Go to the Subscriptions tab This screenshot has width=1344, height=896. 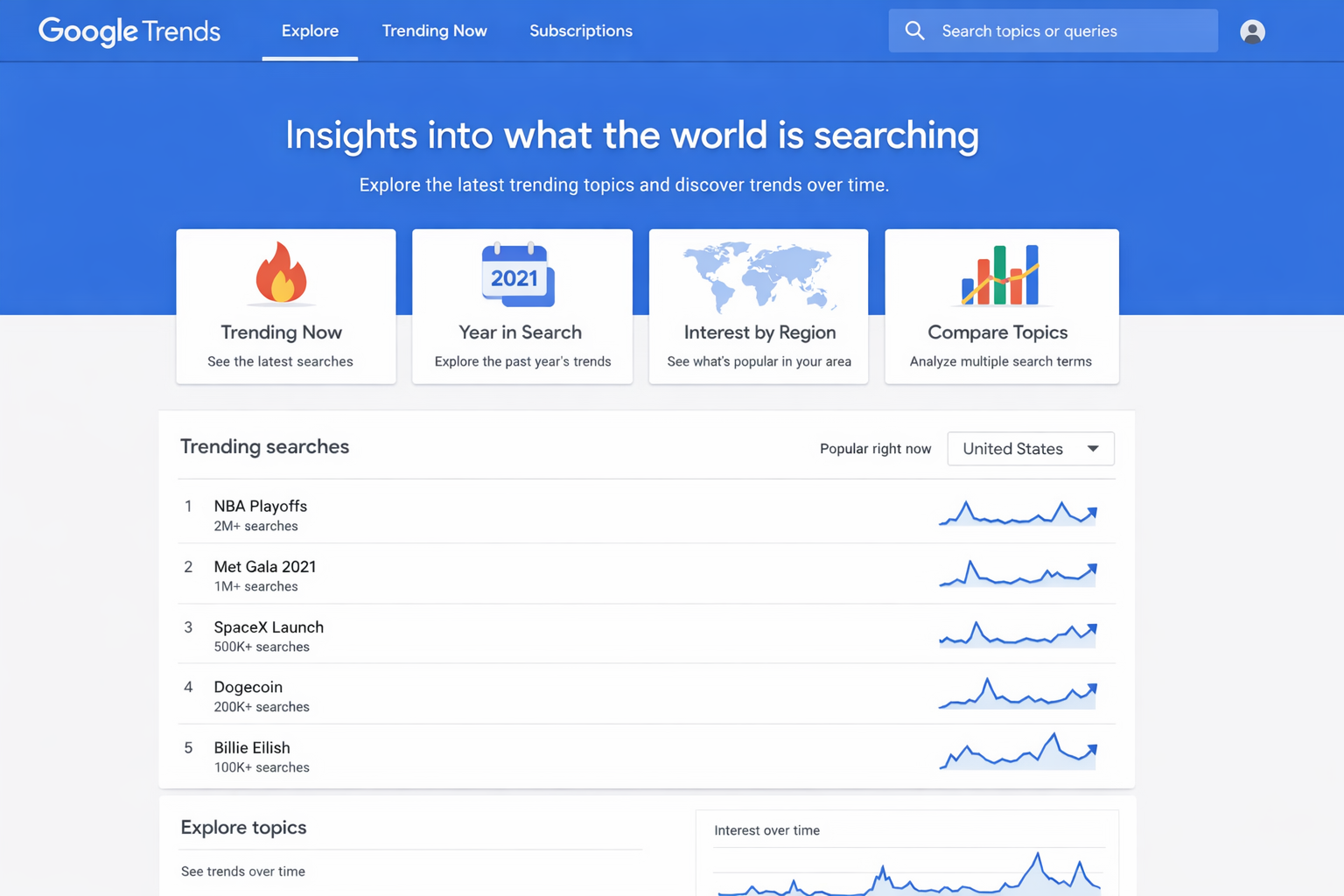pyautogui.click(x=581, y=31)
